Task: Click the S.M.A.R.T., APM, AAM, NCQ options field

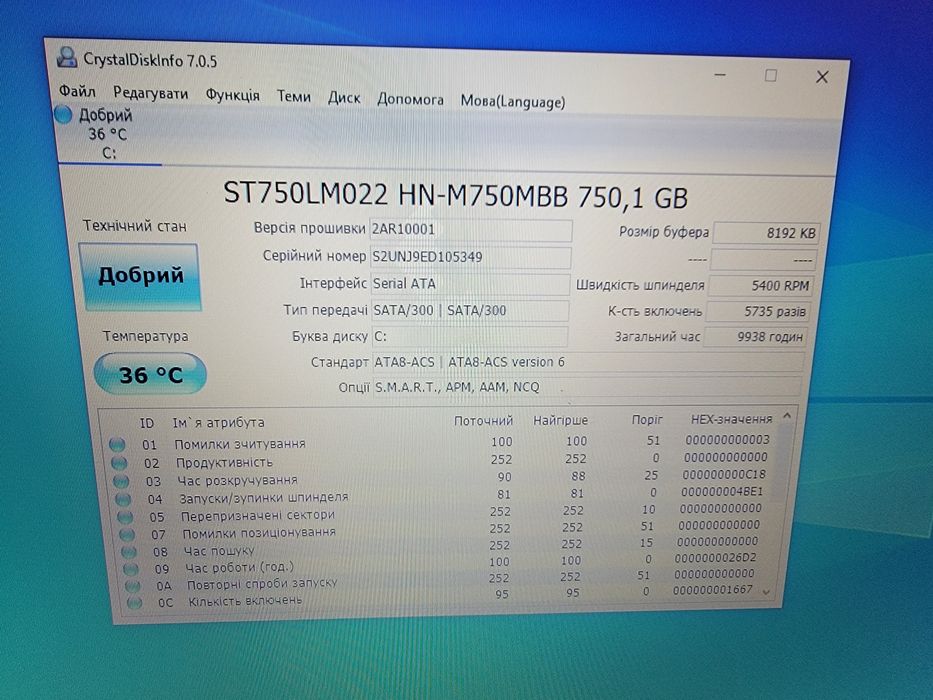Action: (587, 387)
